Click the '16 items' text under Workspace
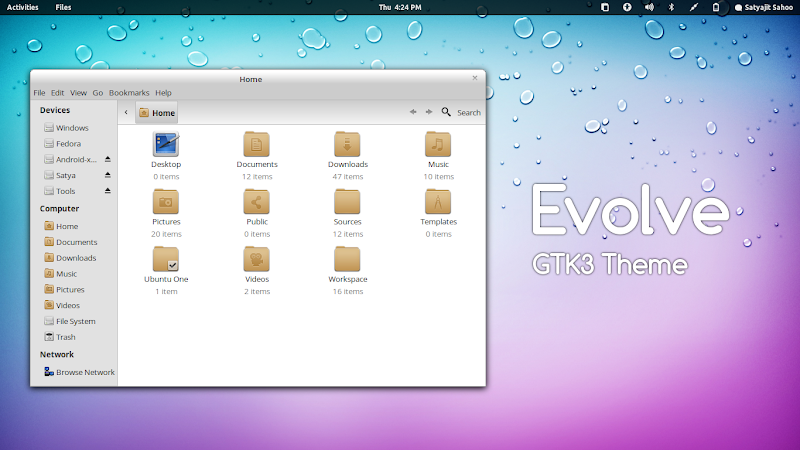Viewport: 800px width, 450px height. [347, 291]
